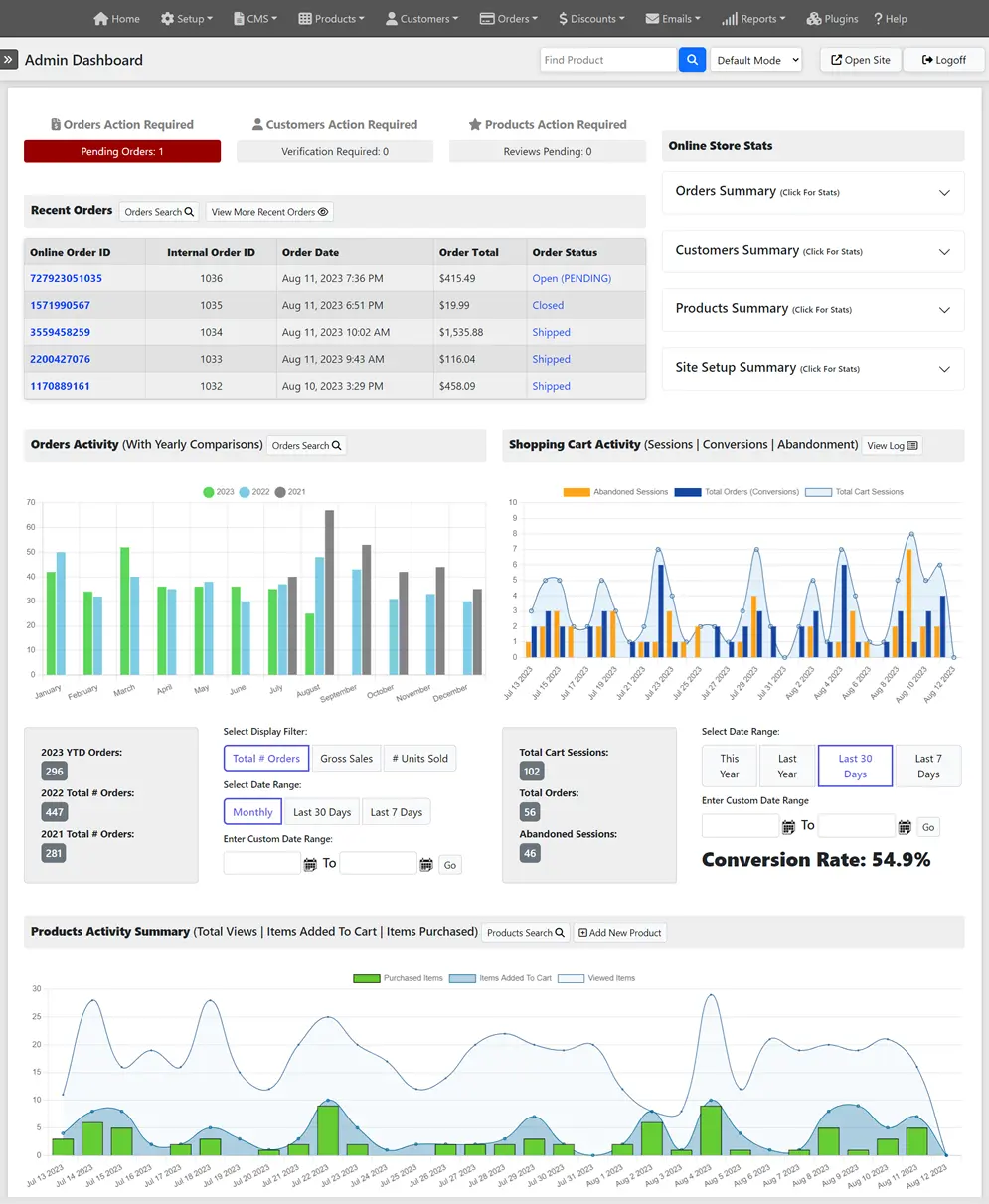The height and width of the screenshot is (1204, 989).
Task: Select This Year for cart sessions range
Action: [x=730, y=766]
